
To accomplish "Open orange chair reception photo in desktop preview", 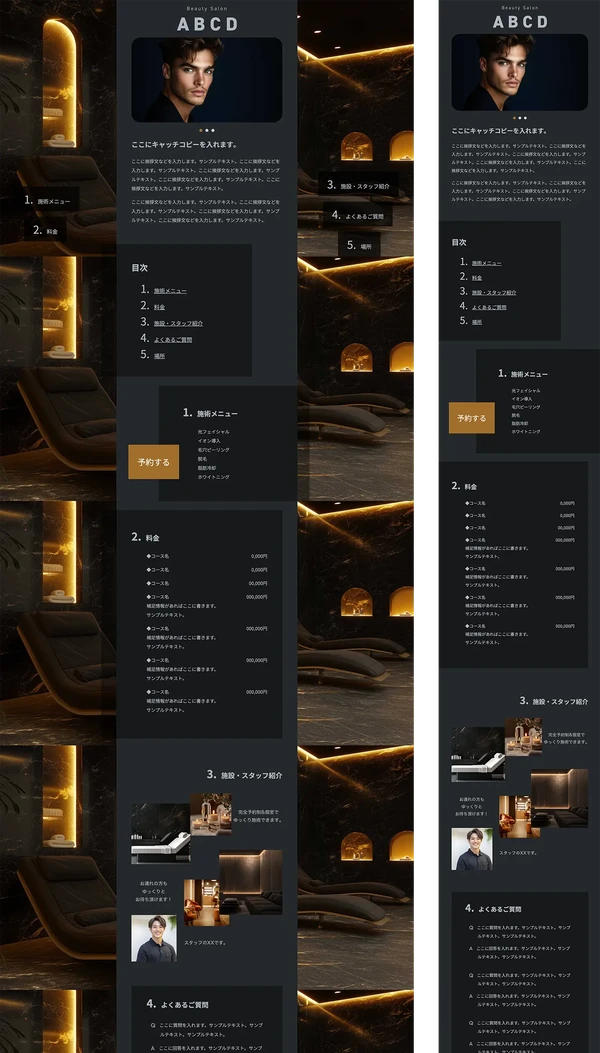I will tap(206, 903).
